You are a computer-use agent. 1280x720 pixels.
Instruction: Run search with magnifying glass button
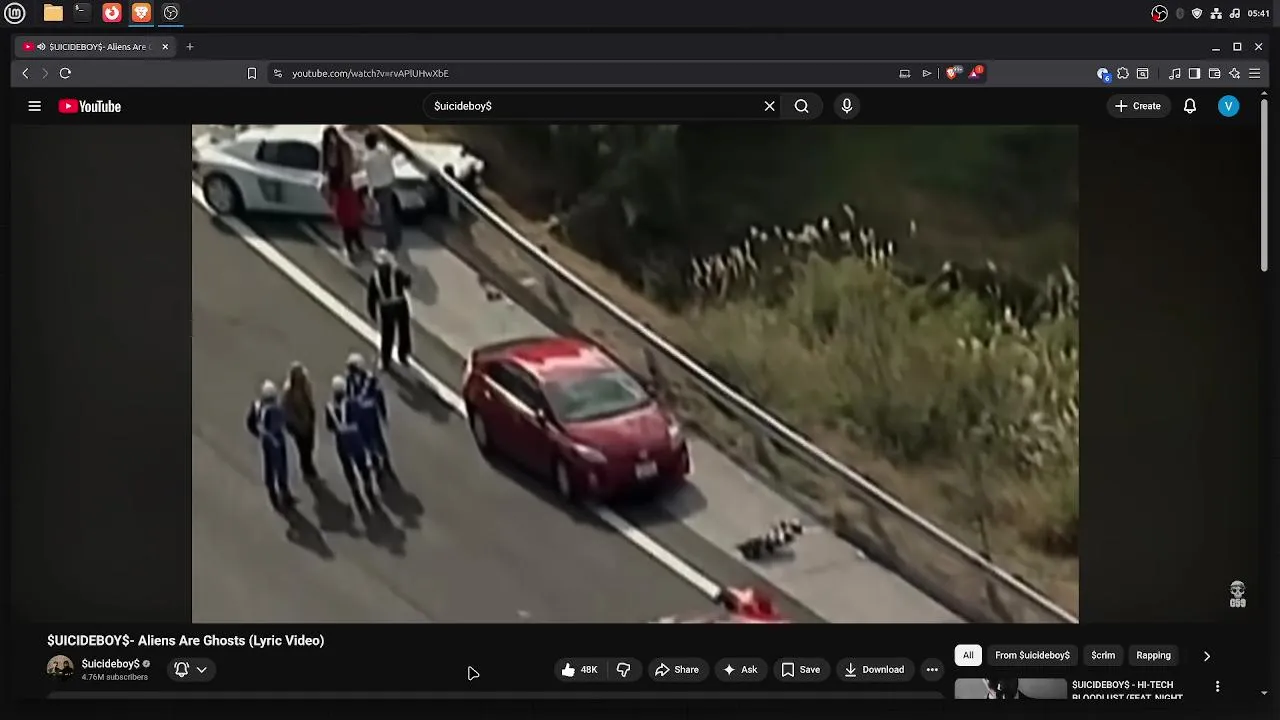[801, 106]
